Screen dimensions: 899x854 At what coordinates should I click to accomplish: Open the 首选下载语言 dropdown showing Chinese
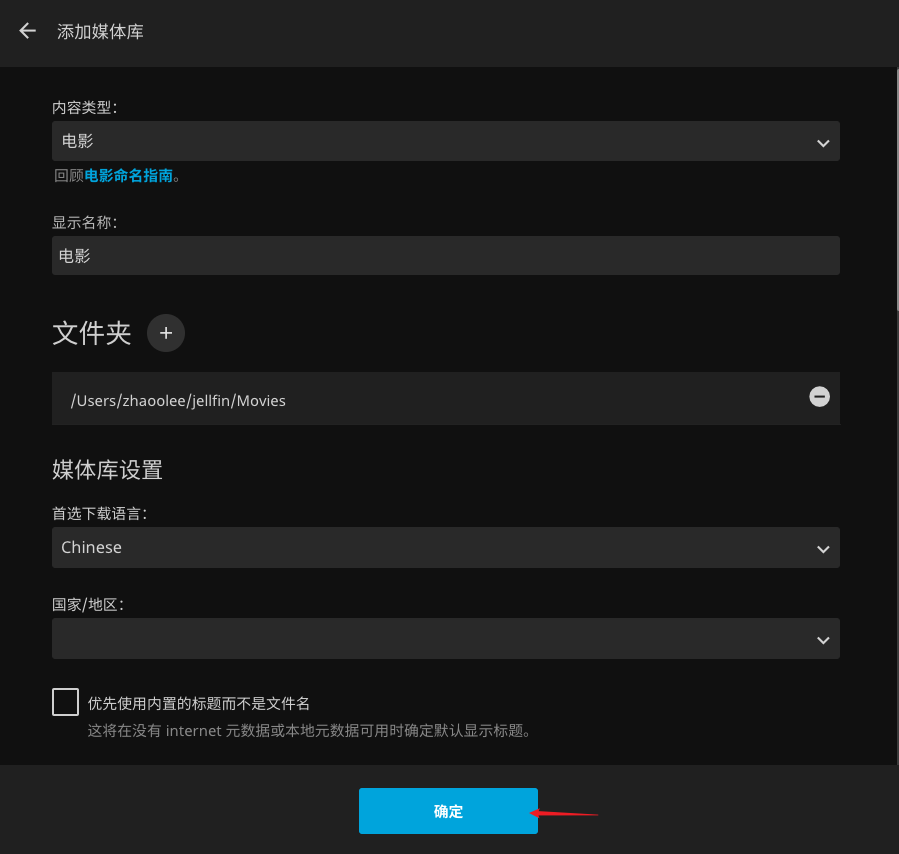[x=445, y=547]
